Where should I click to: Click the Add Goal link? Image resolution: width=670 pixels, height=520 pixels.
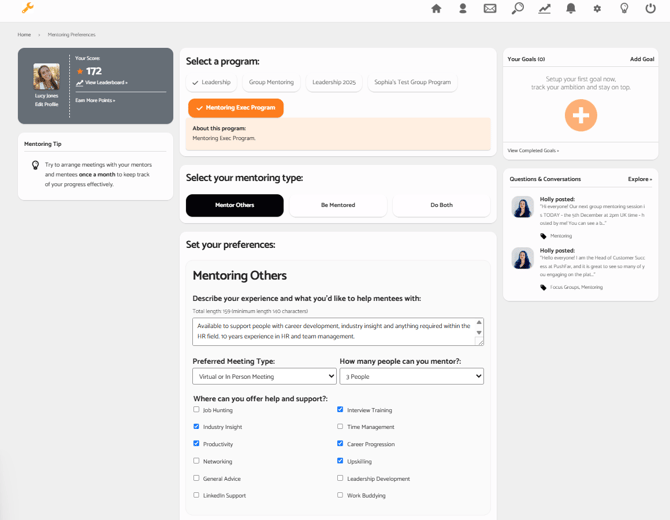(x=642, y=59)
